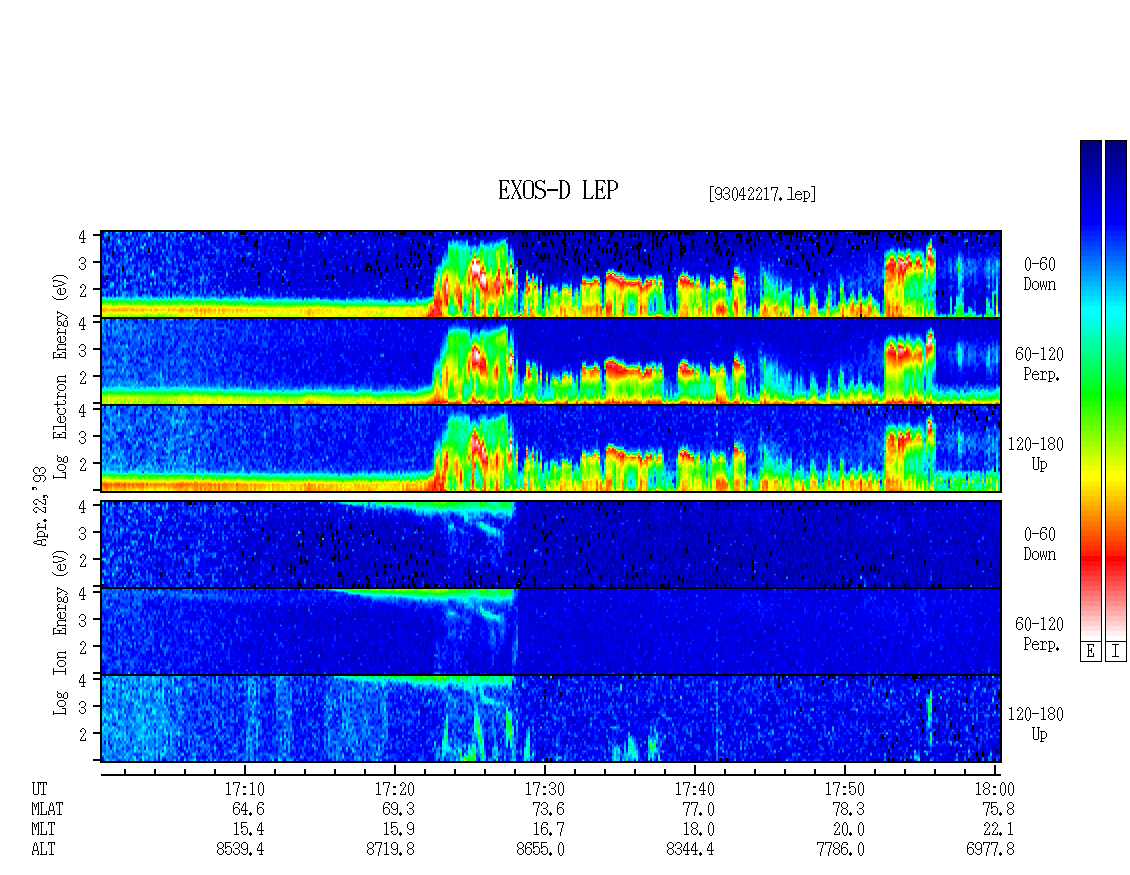1130x875 pixels.
Task: Click the MLT value 20.0
Action: [848, 830]
